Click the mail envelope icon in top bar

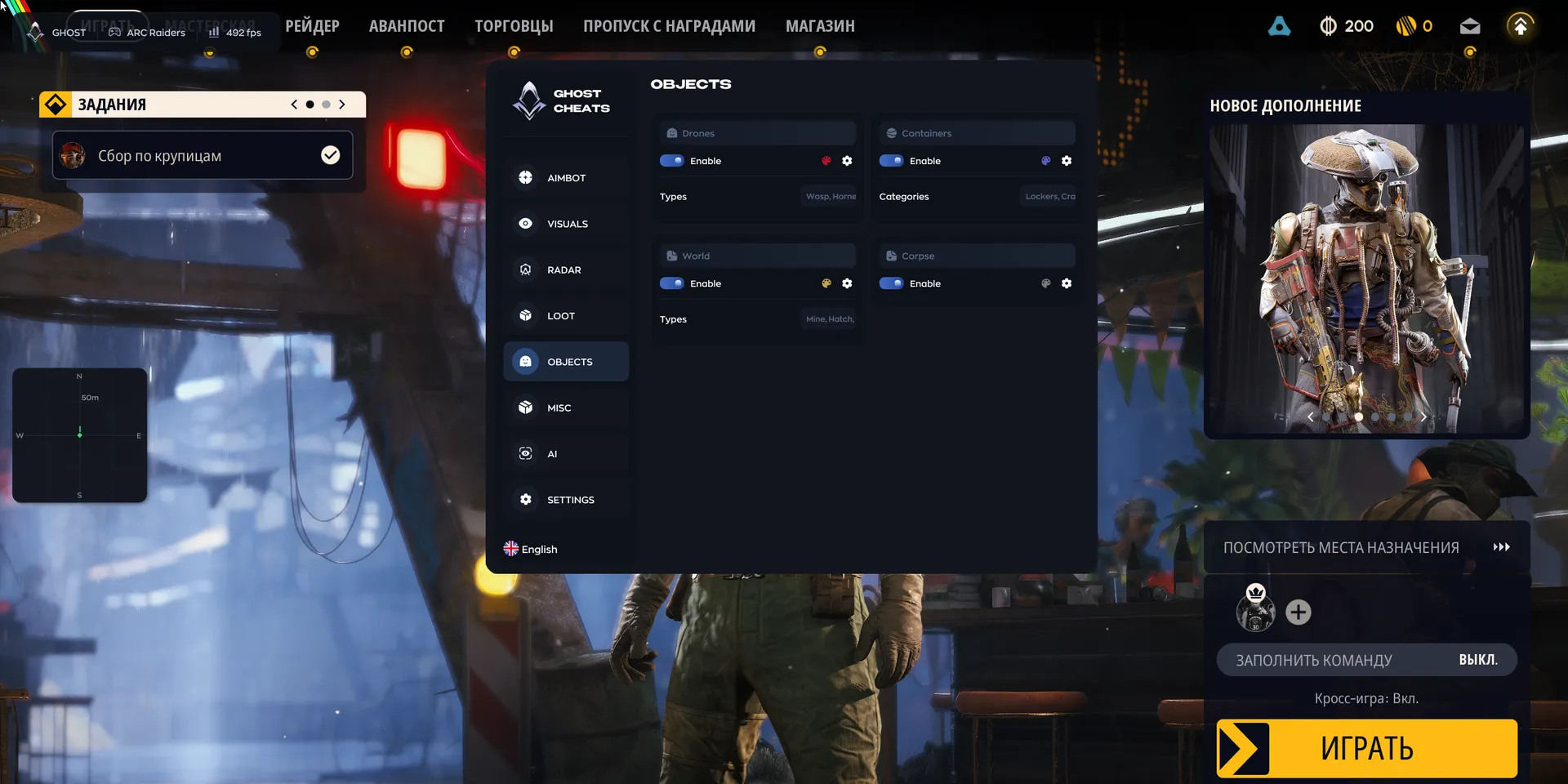pos(1470,26)
